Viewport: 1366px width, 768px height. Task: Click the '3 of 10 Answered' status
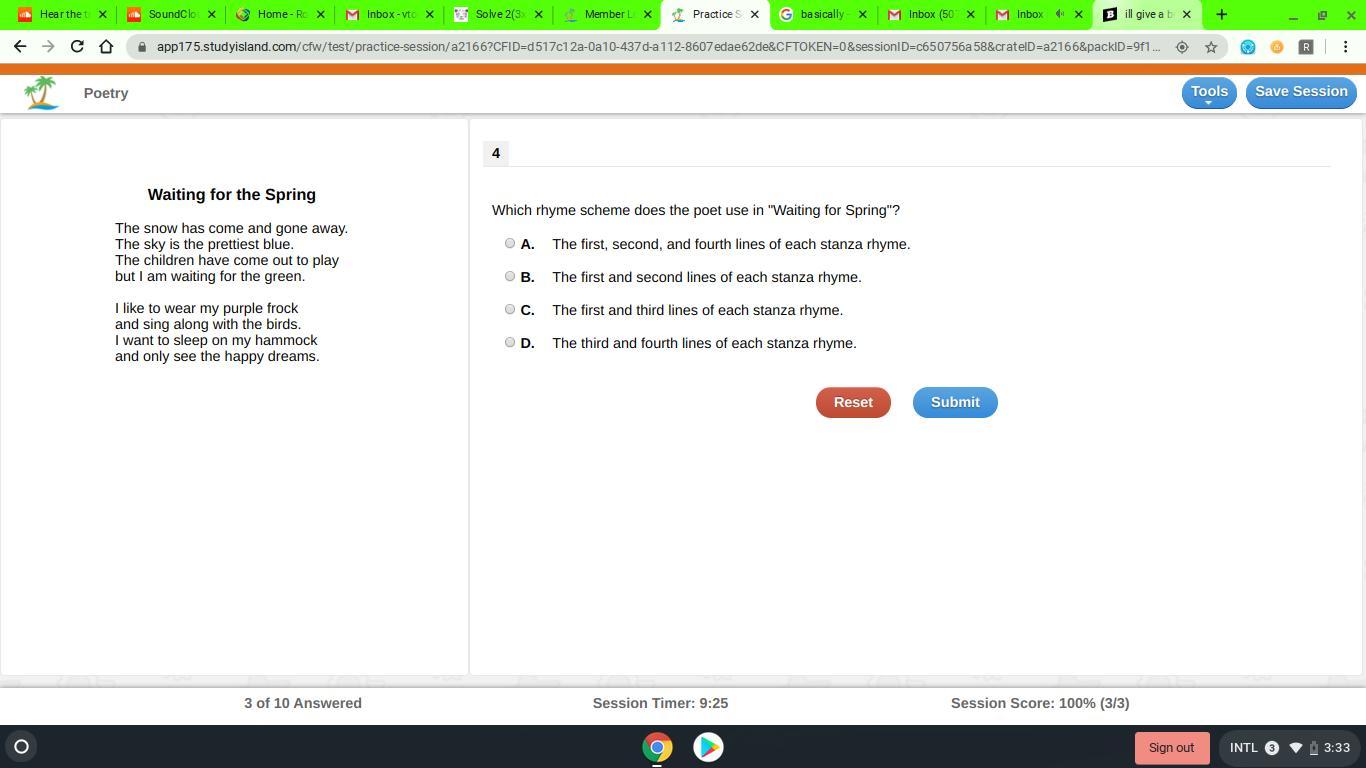click(303, 703)
